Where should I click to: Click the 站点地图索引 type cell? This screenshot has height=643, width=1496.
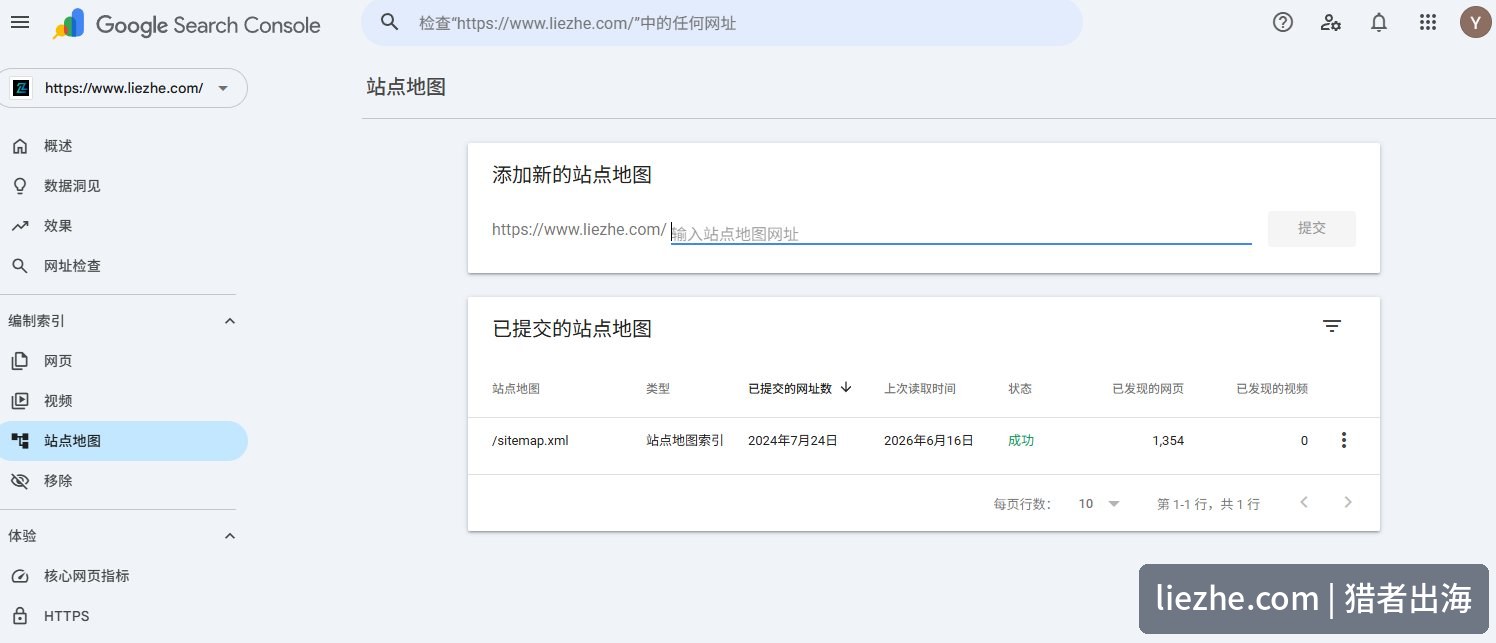tap(685, 440)
